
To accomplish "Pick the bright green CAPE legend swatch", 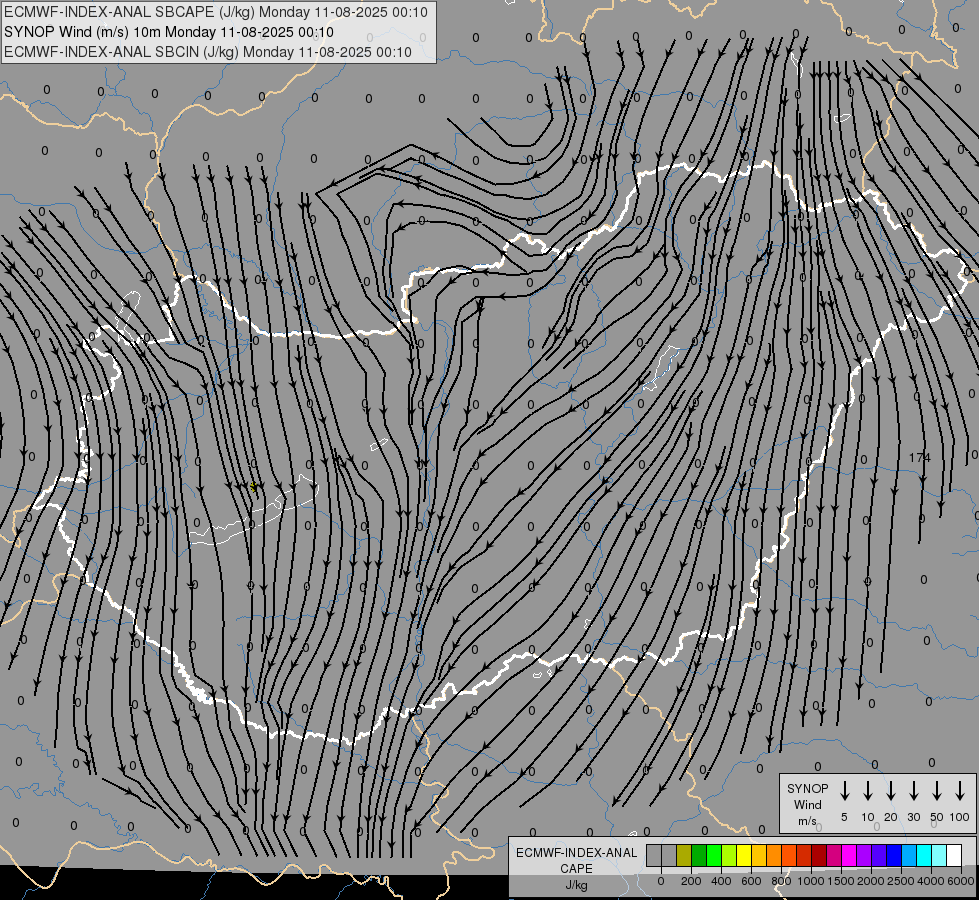I will [714, 855].
